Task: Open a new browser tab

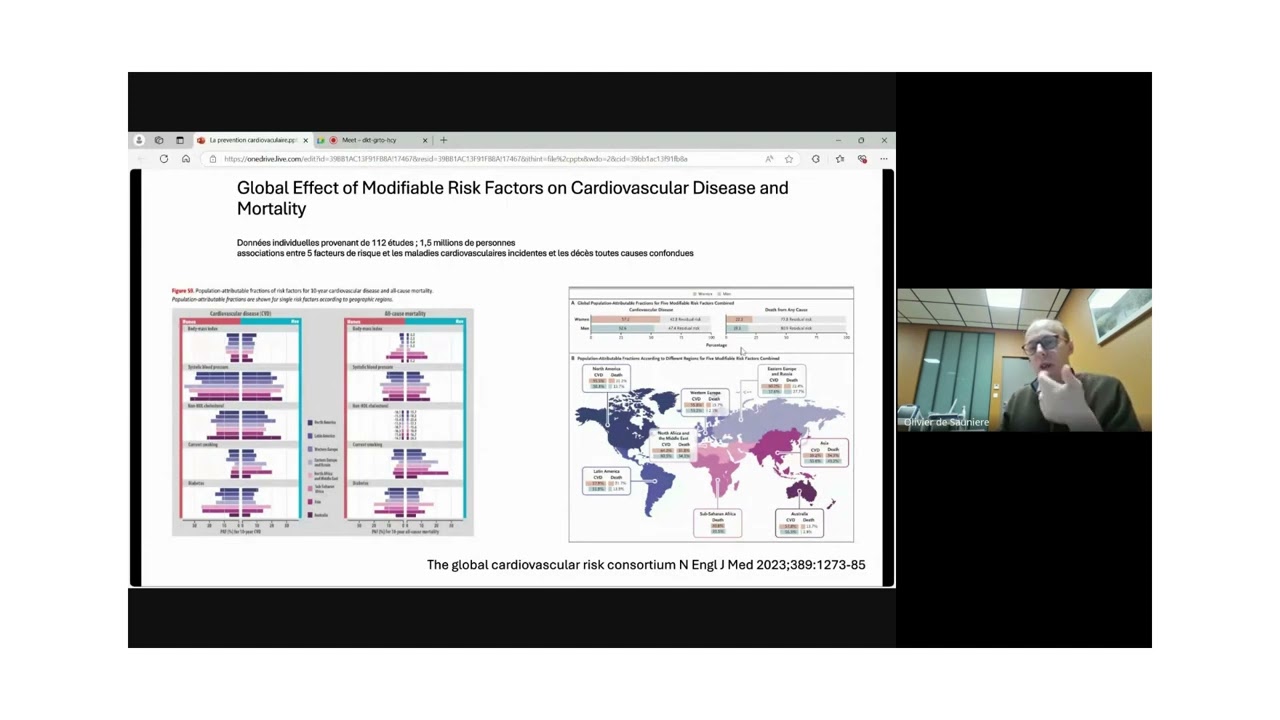Action: 444,140
